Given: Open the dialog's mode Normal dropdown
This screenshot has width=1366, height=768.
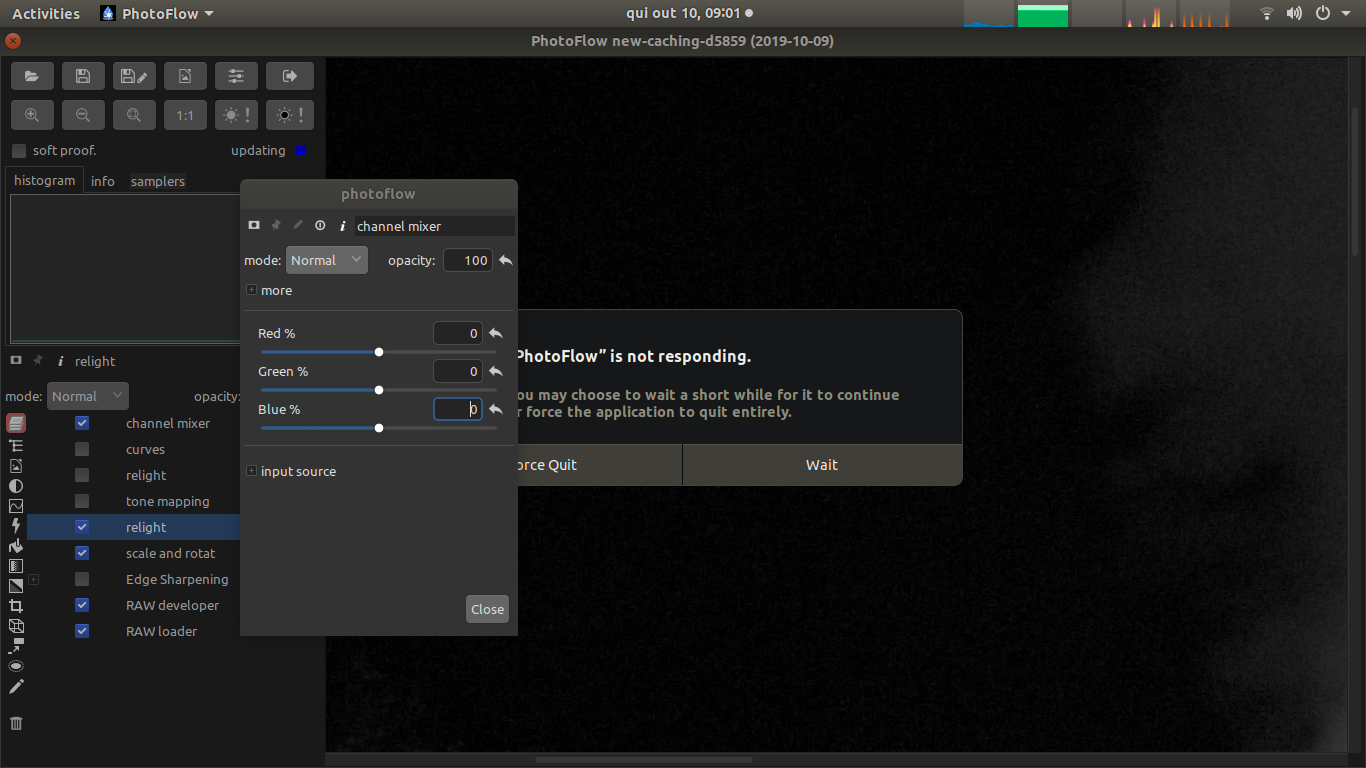Looking at the screenshot, I should [x=327, y=260].
